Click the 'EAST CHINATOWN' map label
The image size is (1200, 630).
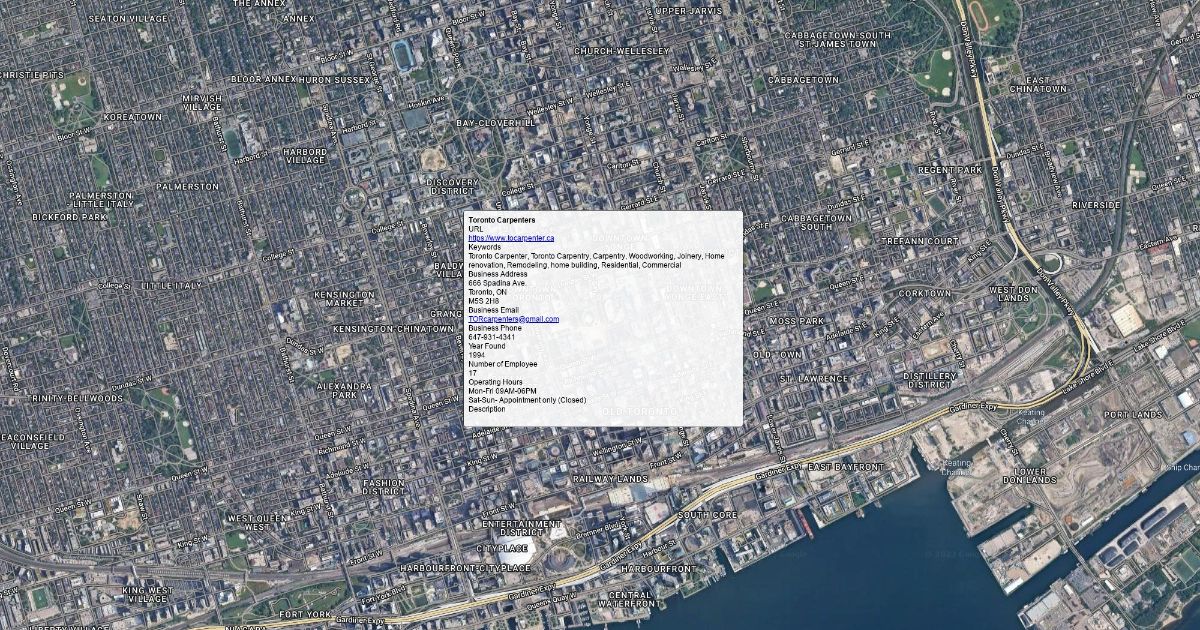pos(1038,84)
